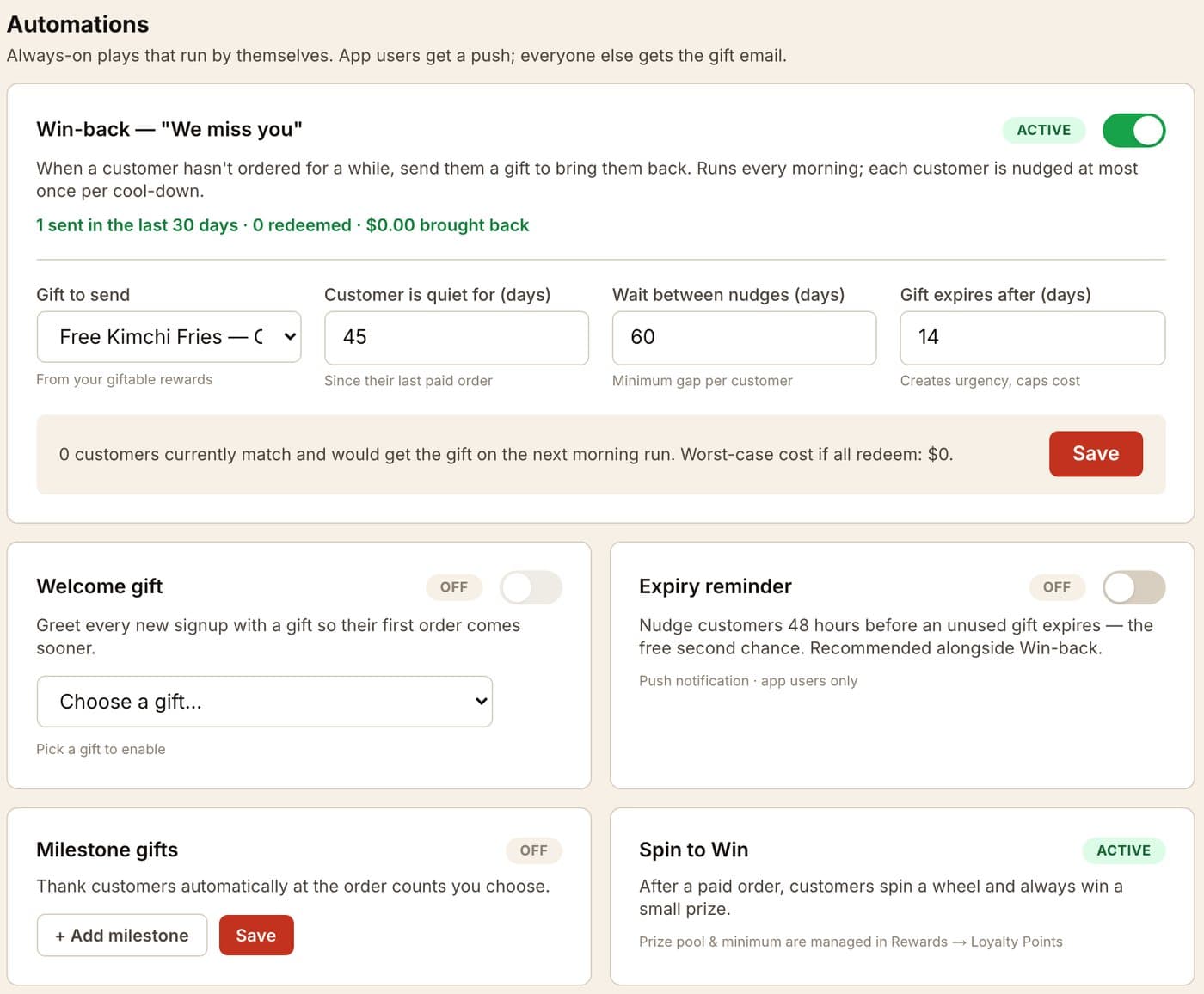The image size is (1204, 994).
Task: Click the Win-back ACTIVE status badge
Action: coord(1044,131)
